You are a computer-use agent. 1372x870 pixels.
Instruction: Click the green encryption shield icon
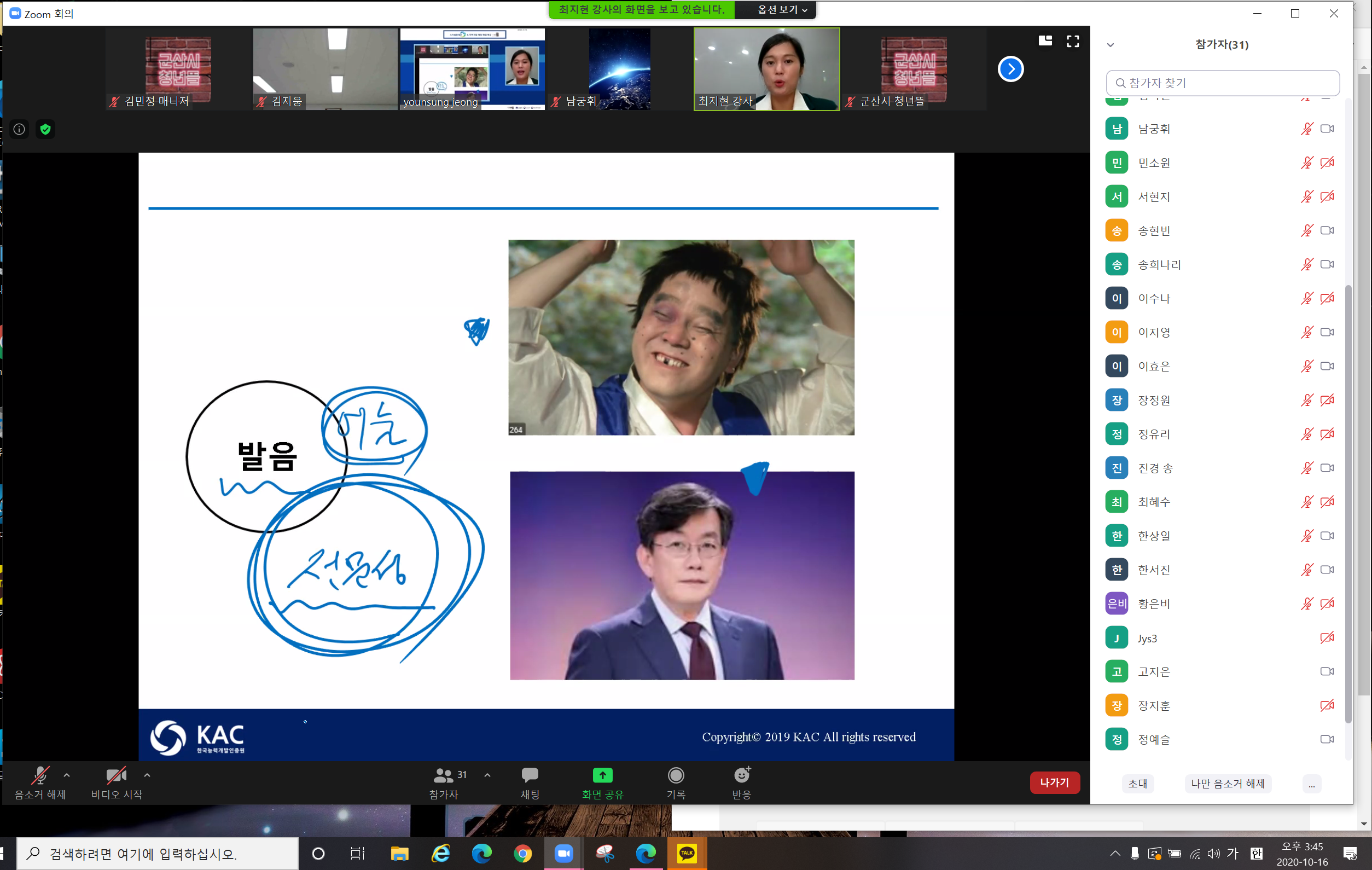click(x=45, y=130)
